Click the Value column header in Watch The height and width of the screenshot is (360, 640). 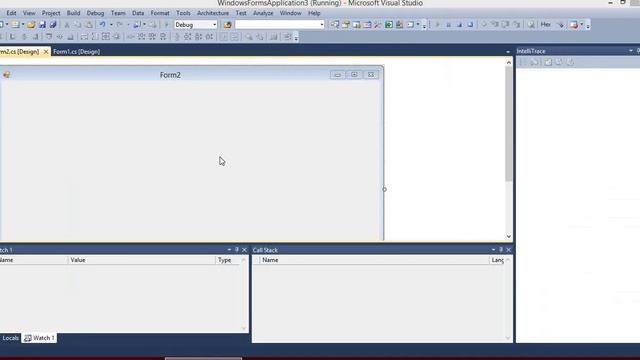(x=141, y=260)
